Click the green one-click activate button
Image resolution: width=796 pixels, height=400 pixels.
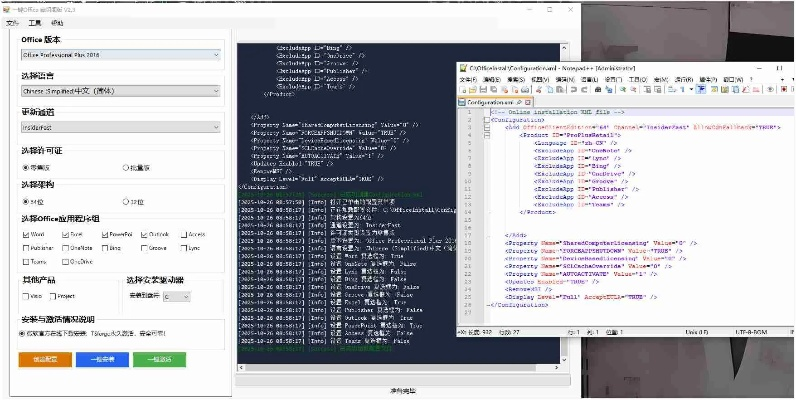pos(159,358)
